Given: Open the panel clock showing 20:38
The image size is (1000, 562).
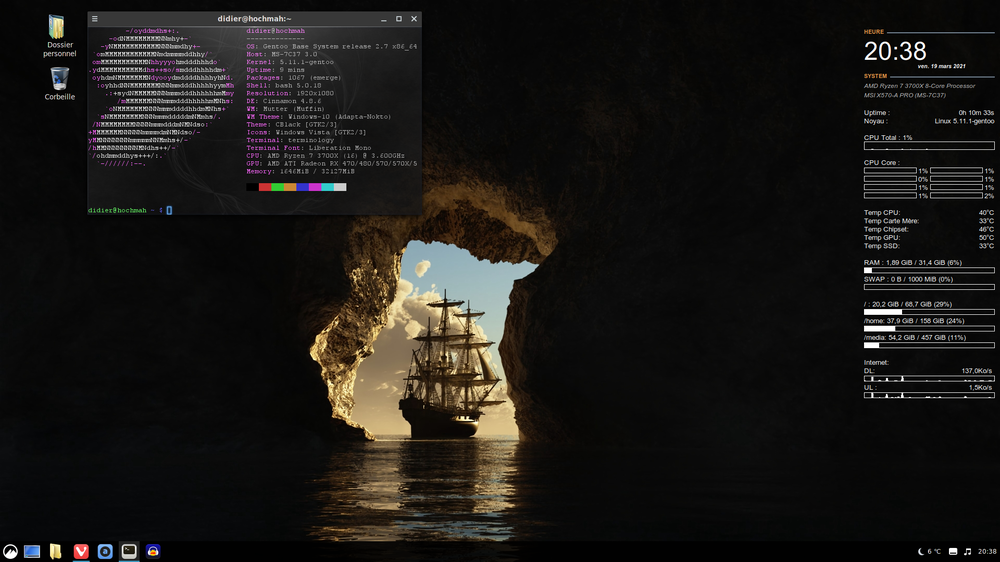Looking at the screenshot, I should tap(987, 551).
